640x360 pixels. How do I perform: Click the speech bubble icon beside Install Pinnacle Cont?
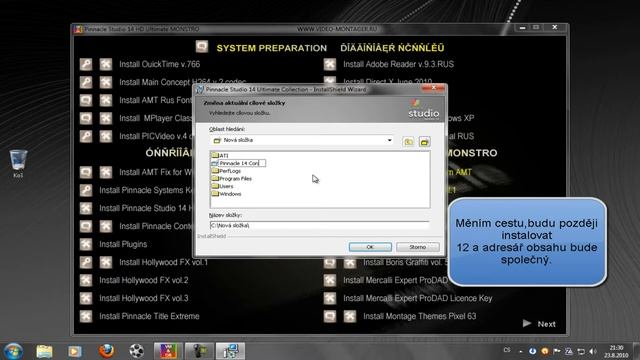coord(86,226)
